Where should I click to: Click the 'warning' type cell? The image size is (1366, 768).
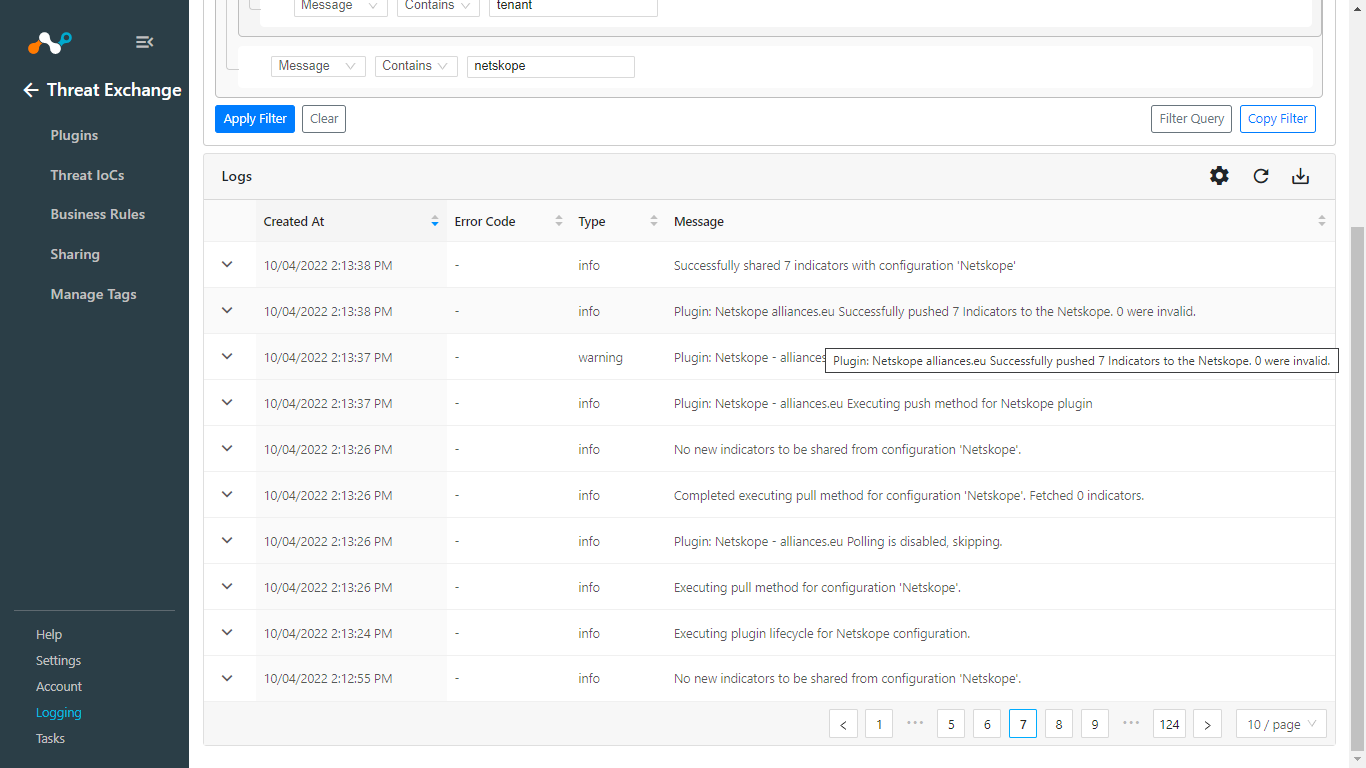pos(600,357)
